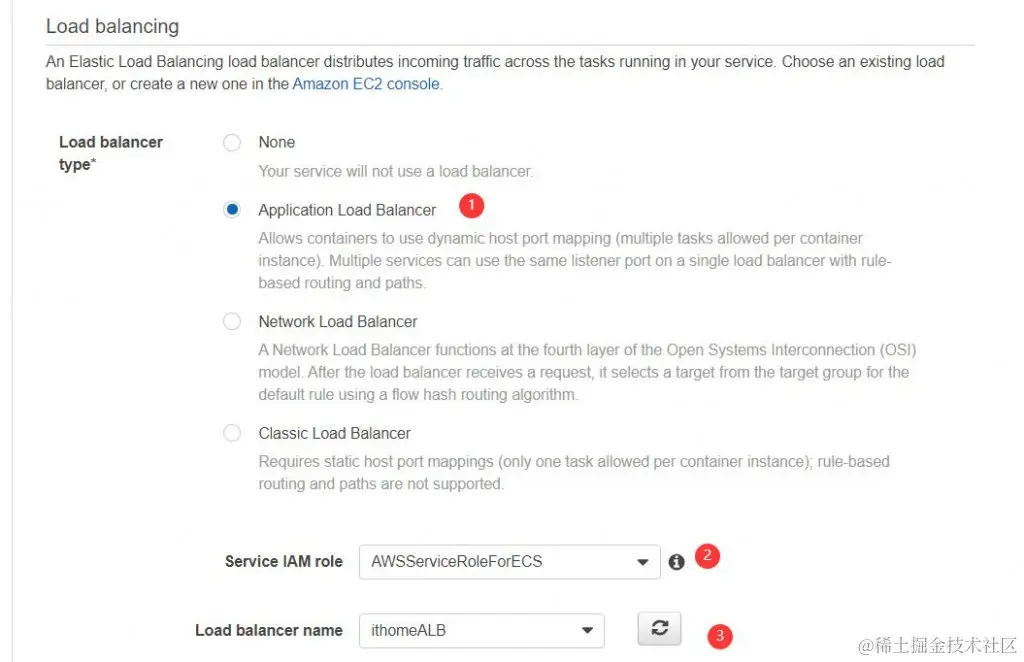This screenshot has height=662, width=1024.
Task: Click the Classic Load Balancer description paragraph
Action: click(x=574, y=473)
